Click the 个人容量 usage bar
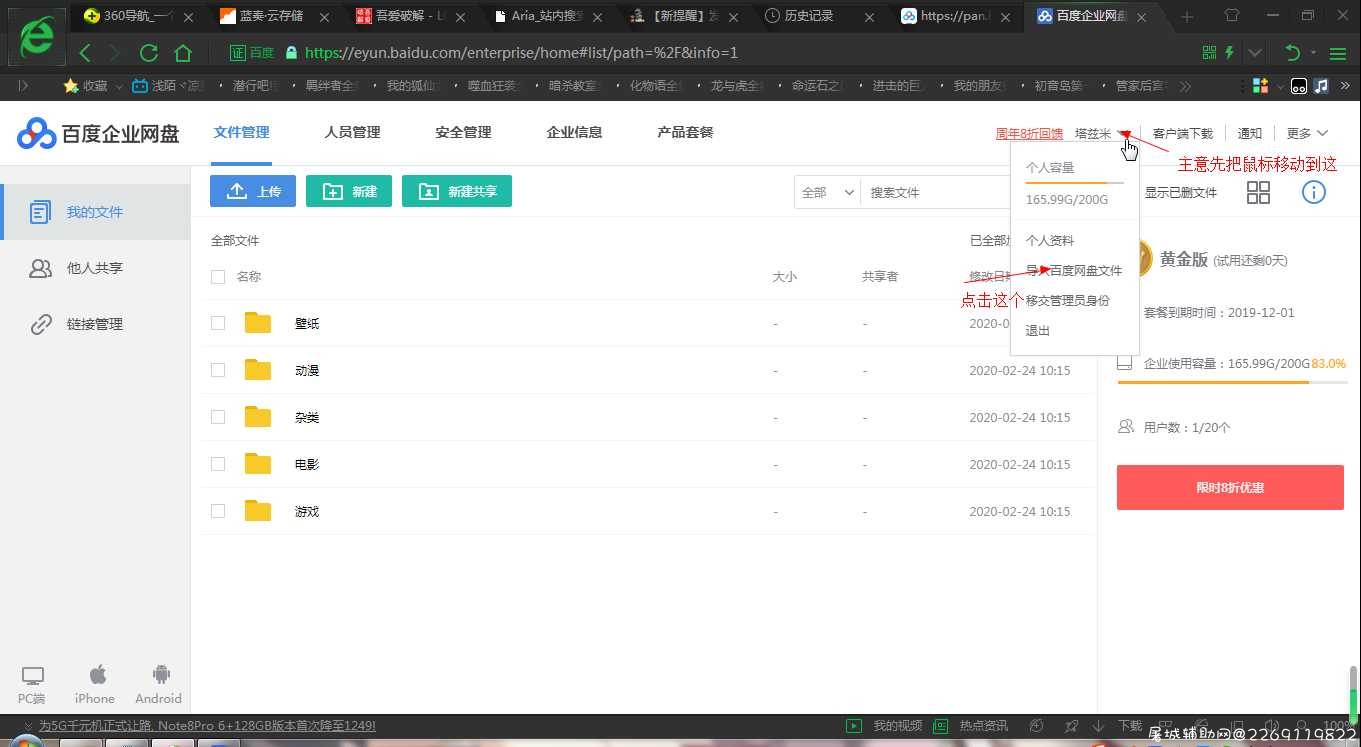The width and height of the screenshot is (1361, 747). point(1075,184)
